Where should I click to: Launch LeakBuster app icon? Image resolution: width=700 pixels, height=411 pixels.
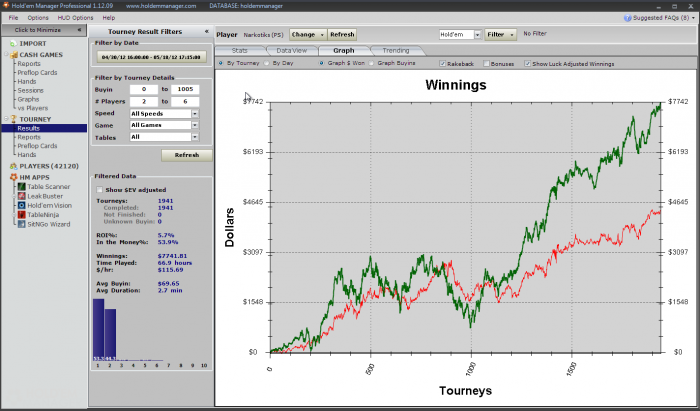coord(21,196)
